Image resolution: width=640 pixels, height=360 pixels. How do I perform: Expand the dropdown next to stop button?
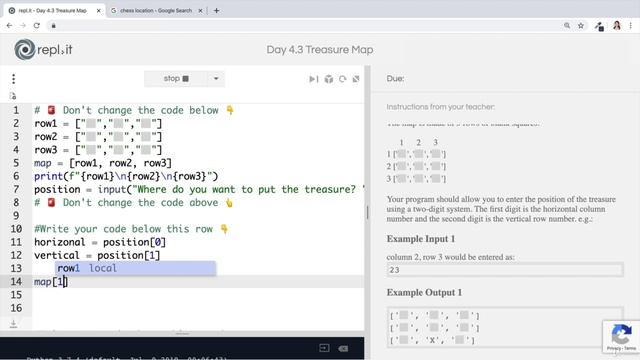216,78
